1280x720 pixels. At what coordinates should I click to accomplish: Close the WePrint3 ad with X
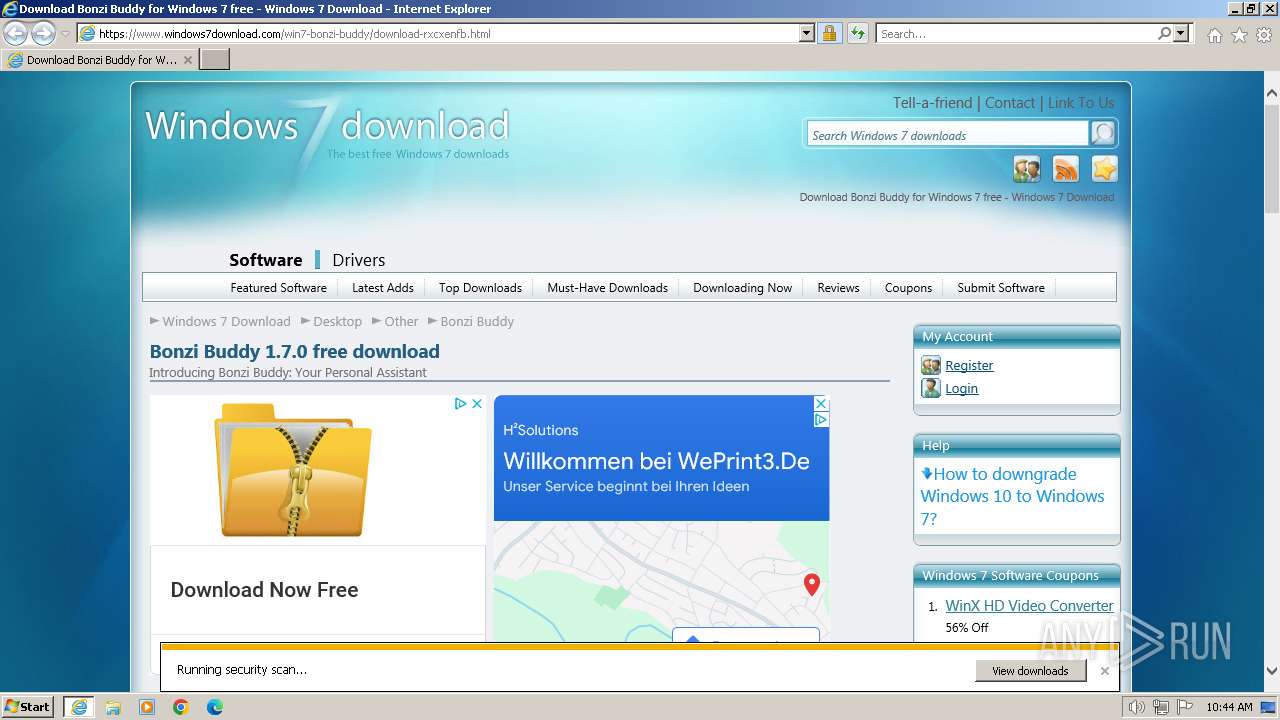pyautogui.click(x=821, y=403)
